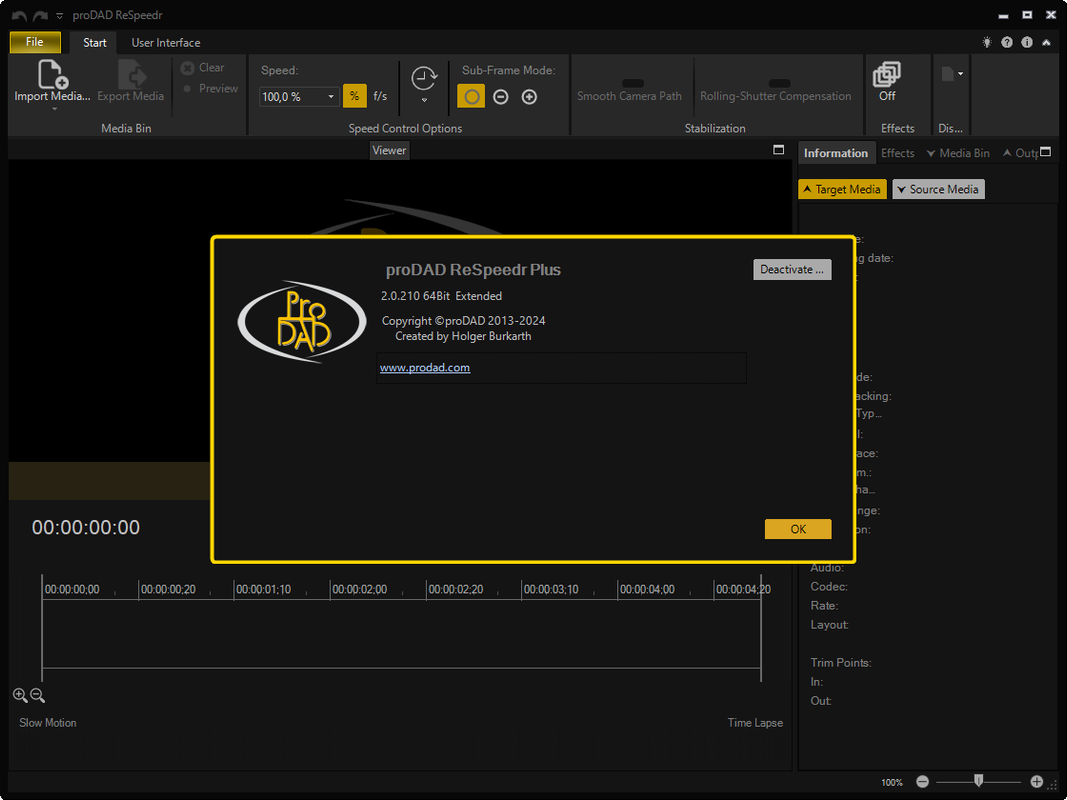The height and width of the screenshot is (800, 1067).
Task: Click the lightbulb hints icon
Action: (x=987, y=42)
